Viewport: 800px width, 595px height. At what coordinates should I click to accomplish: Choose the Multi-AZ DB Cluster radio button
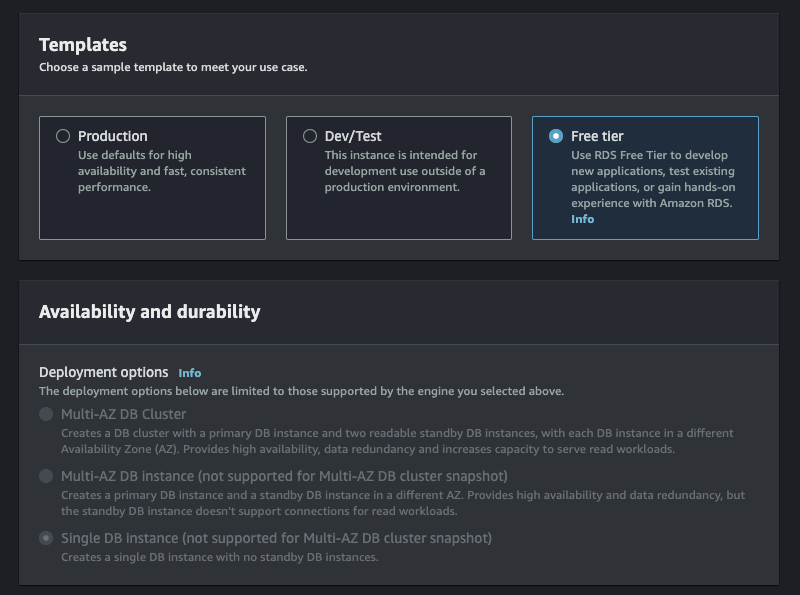[46, 414]
